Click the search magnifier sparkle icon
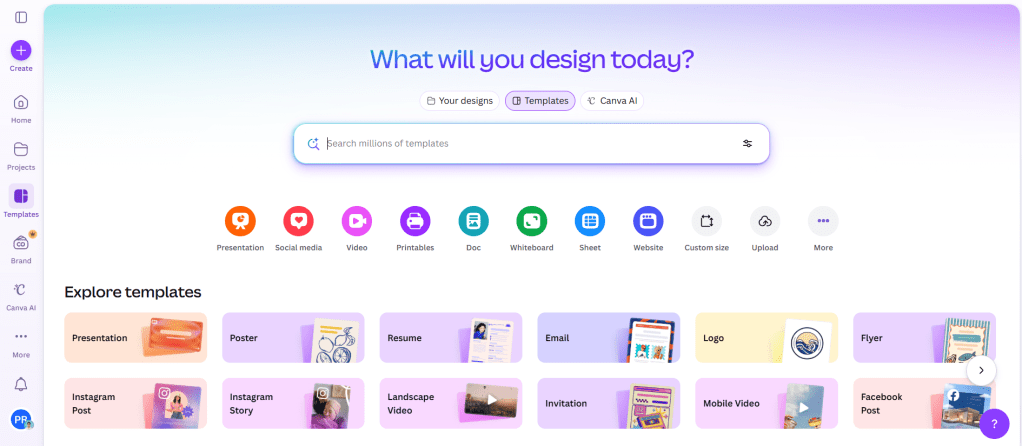This screenshot has width=1022, height=446. (313, 143)
